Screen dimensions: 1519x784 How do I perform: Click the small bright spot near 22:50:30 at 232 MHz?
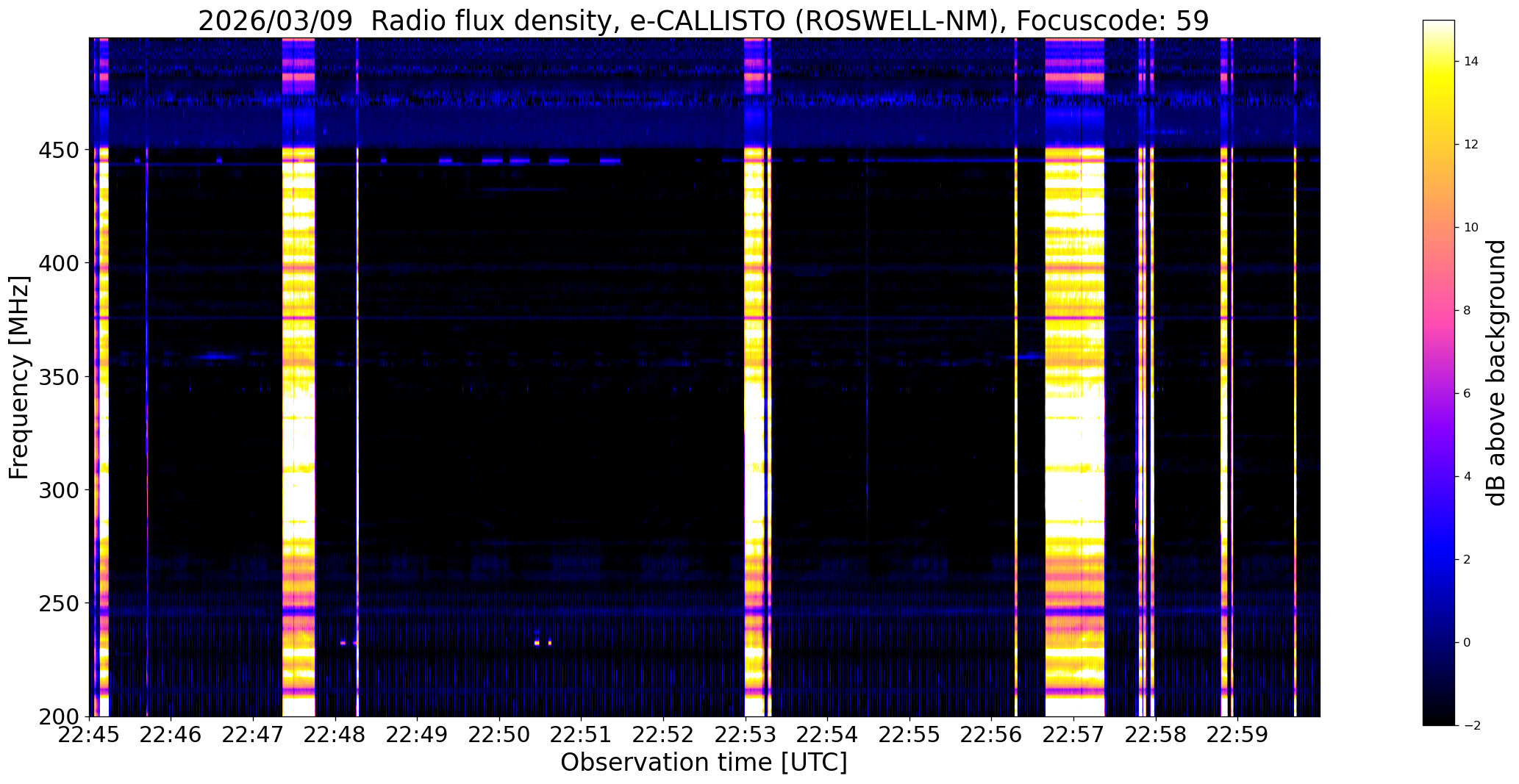click(x=537, y=643)
